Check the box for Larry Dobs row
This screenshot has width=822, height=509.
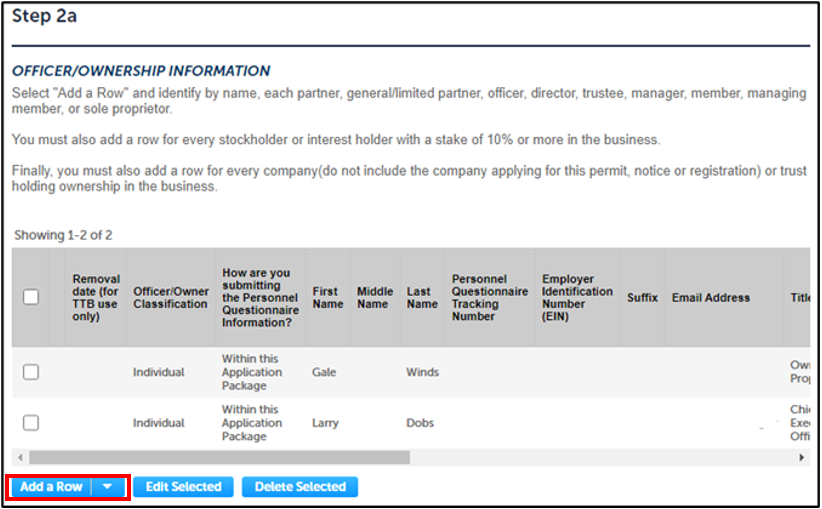click(x=31, y=423)
